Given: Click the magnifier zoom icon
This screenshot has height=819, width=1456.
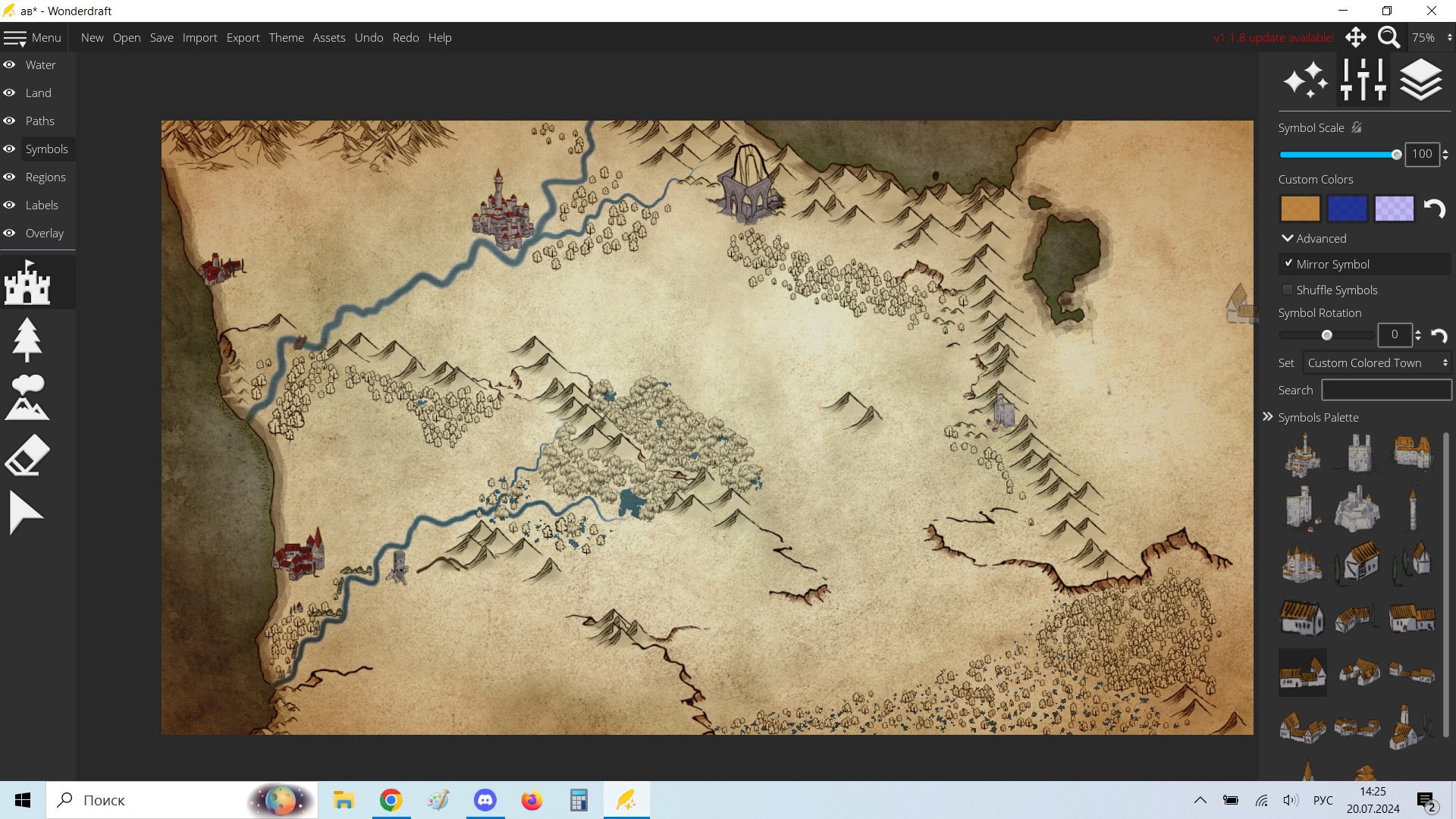Looking at the screenshot, I should coord(1389,37).
